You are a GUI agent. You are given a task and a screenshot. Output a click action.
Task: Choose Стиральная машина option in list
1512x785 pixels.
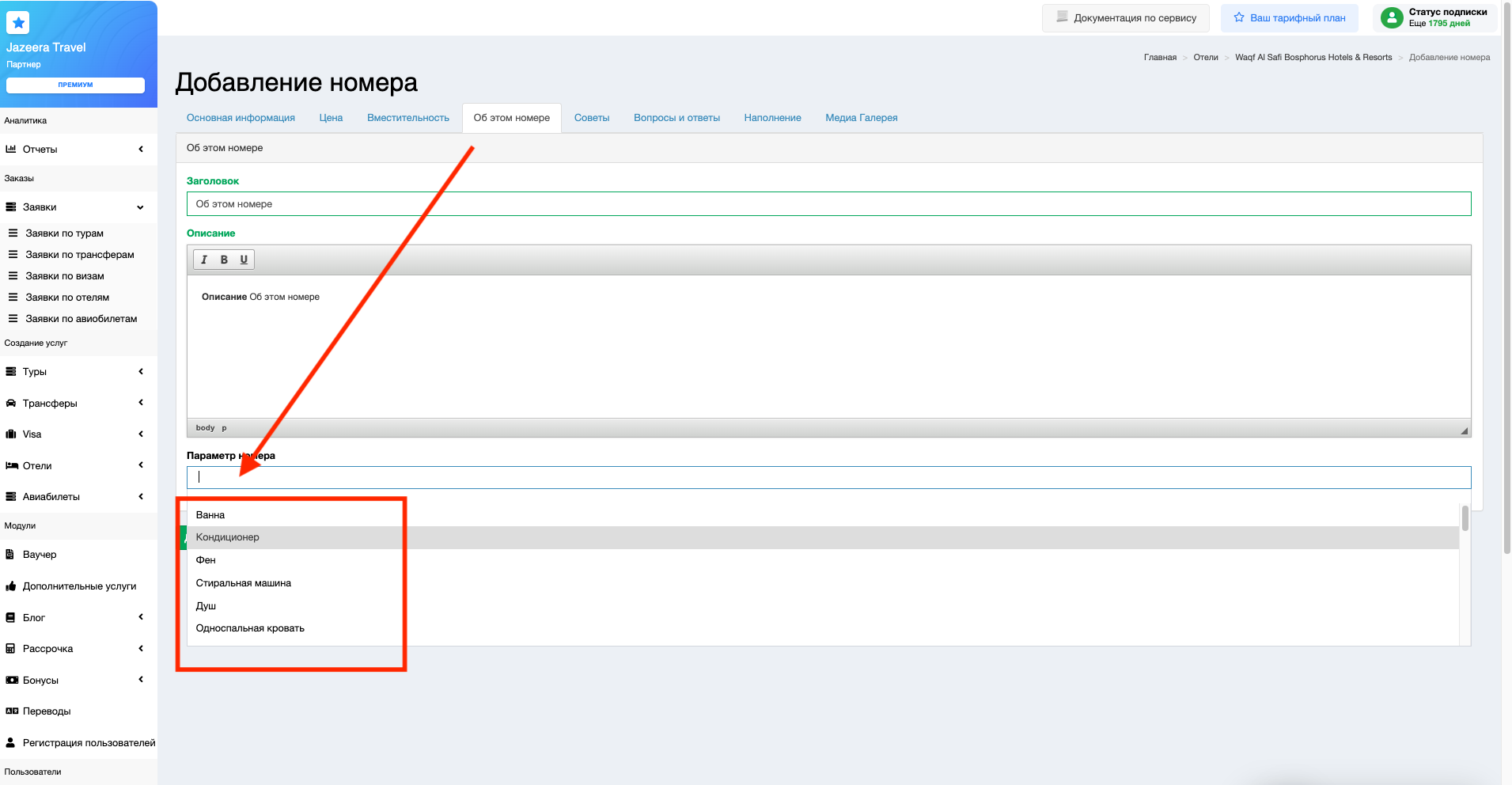(244, 583)
